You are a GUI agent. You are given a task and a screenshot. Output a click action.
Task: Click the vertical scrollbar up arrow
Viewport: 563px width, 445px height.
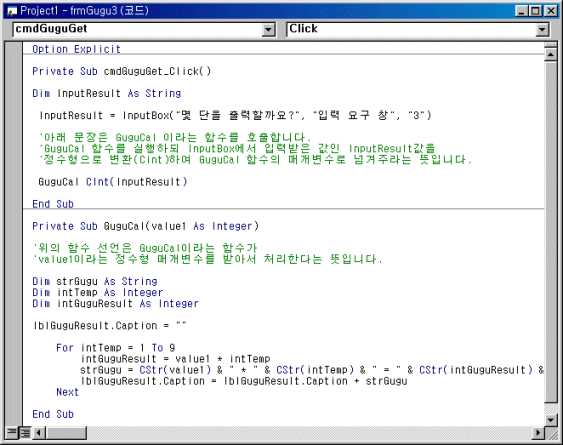coord(550,55)
